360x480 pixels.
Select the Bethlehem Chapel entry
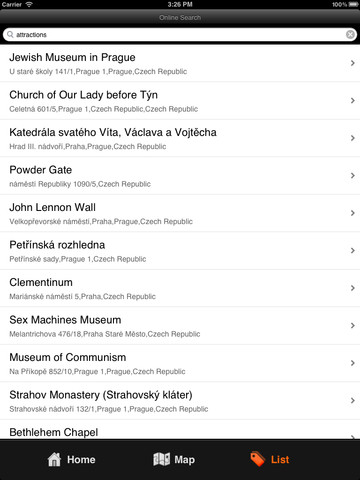pyautogui.click(x=180, y=430)
